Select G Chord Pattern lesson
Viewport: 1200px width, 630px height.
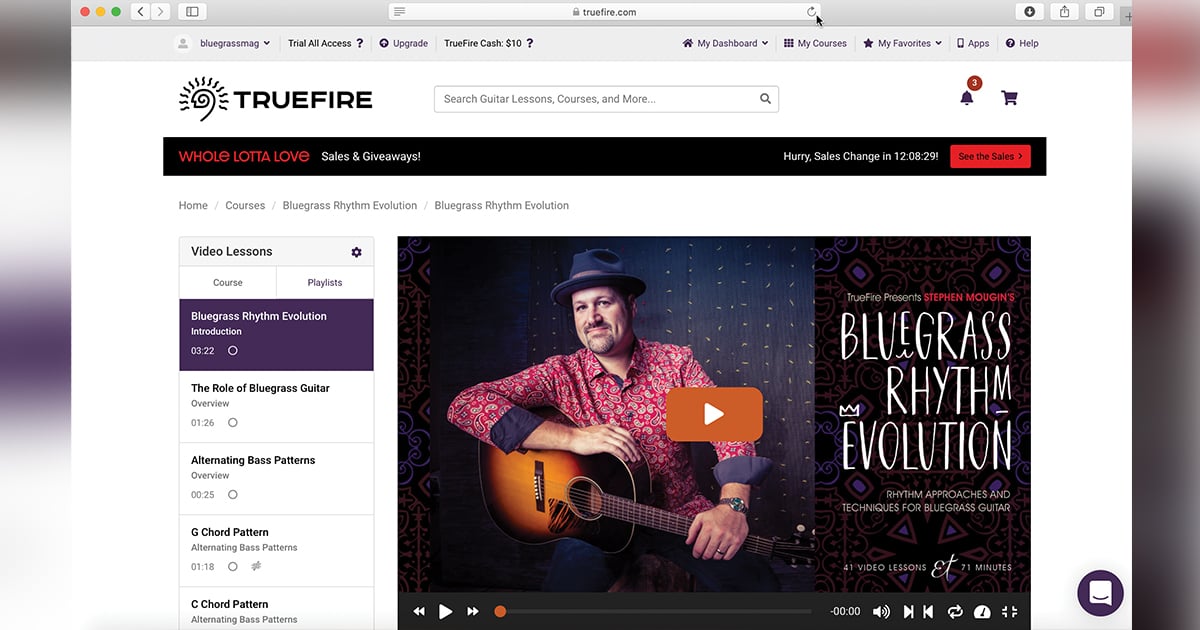tap(276, 551)
